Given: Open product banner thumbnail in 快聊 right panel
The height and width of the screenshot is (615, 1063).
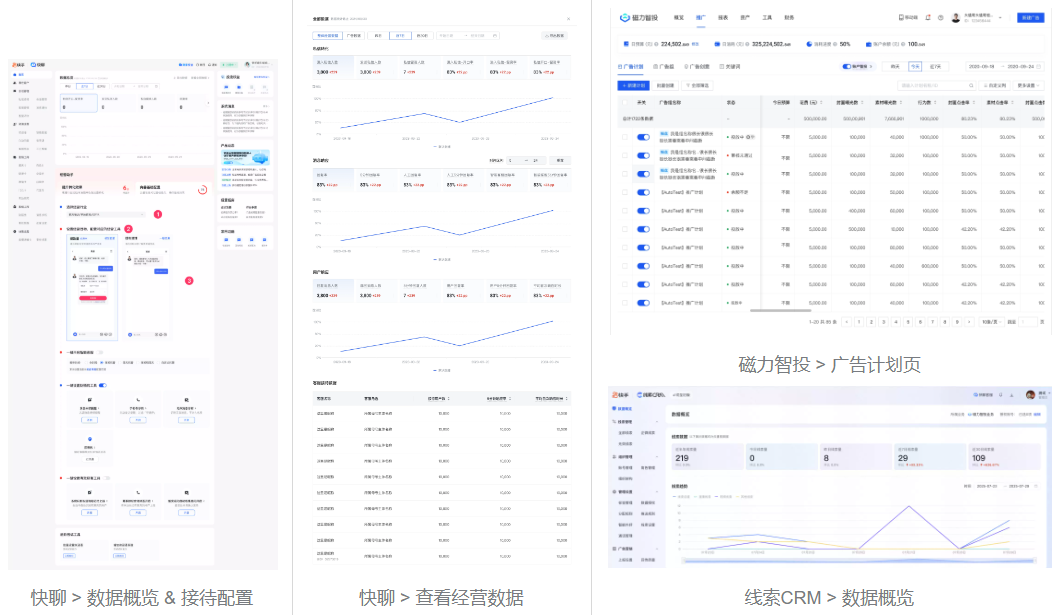Looking at the screenshot, I should tap(246, 158).
